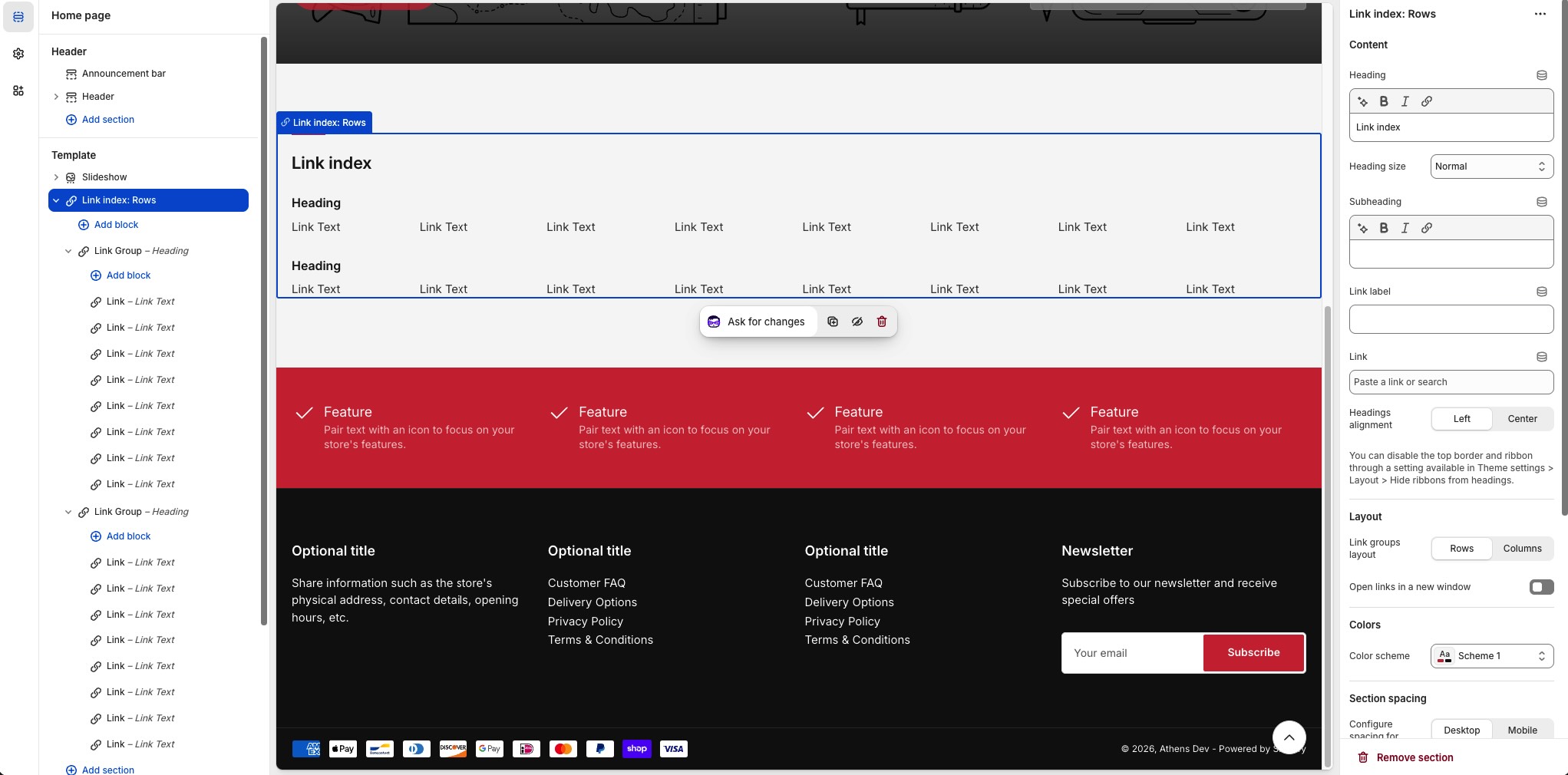The width and height of the screenshot is (1568, 775).
Task: Click Remove section button
Action: point(1405,757)
